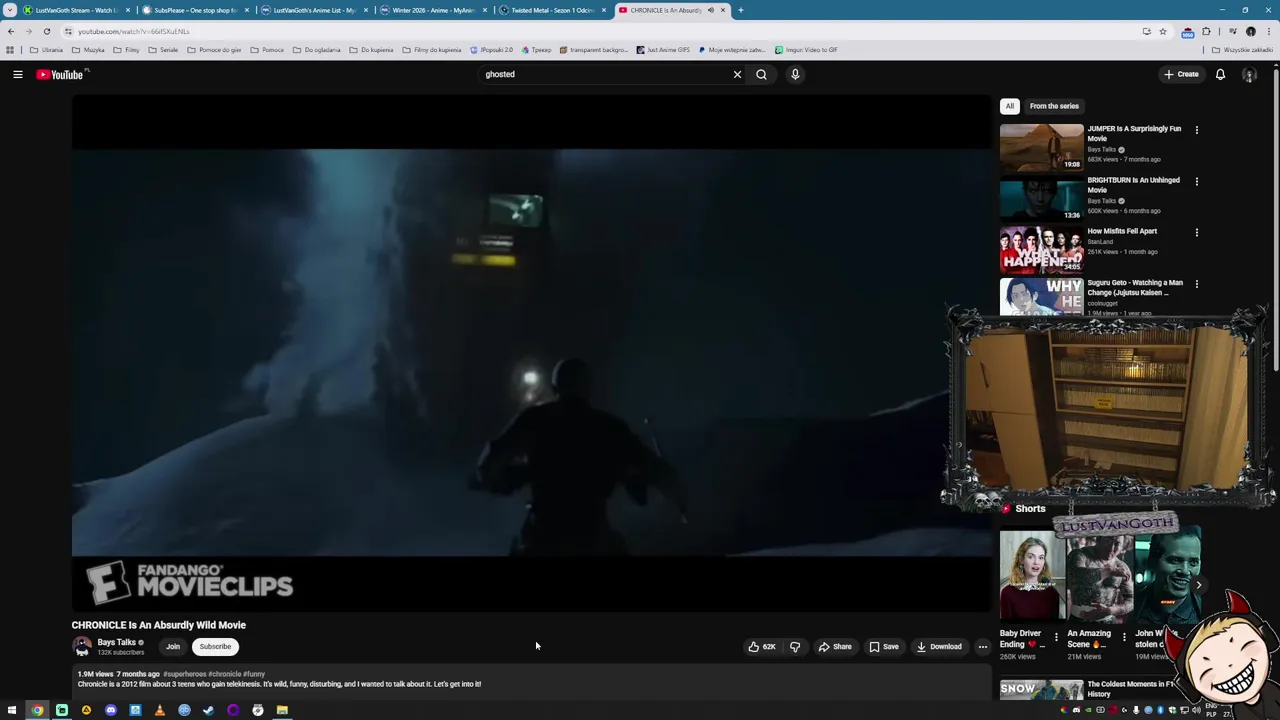This screenshot has width=1280, height=720.
Task: Click the Download button
Action: coord(939,647)
